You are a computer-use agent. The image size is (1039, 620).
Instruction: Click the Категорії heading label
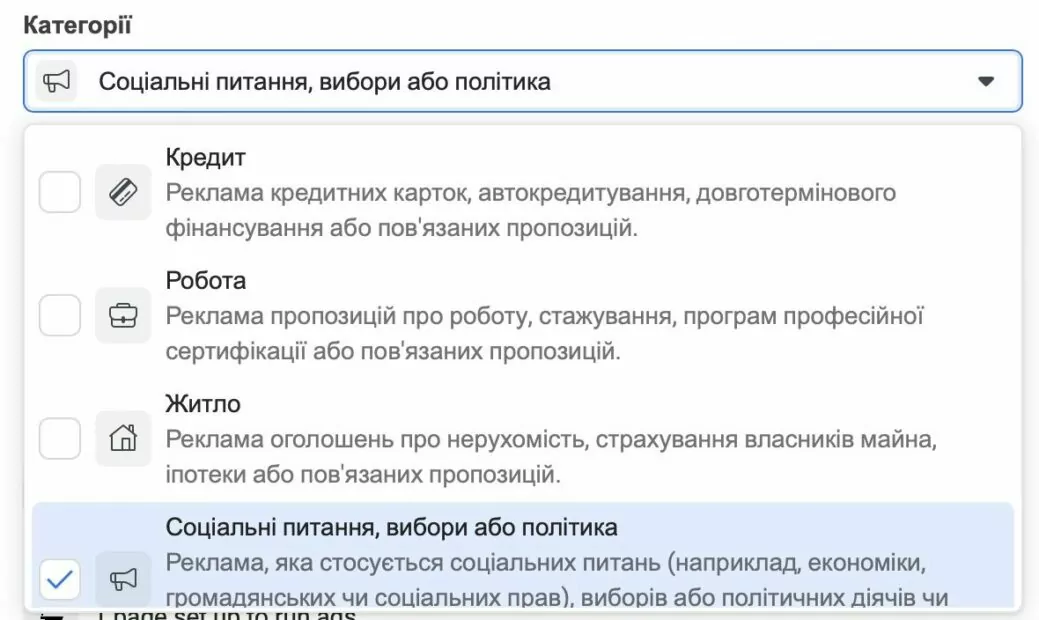pyautogui.click(x=76, y=25)
